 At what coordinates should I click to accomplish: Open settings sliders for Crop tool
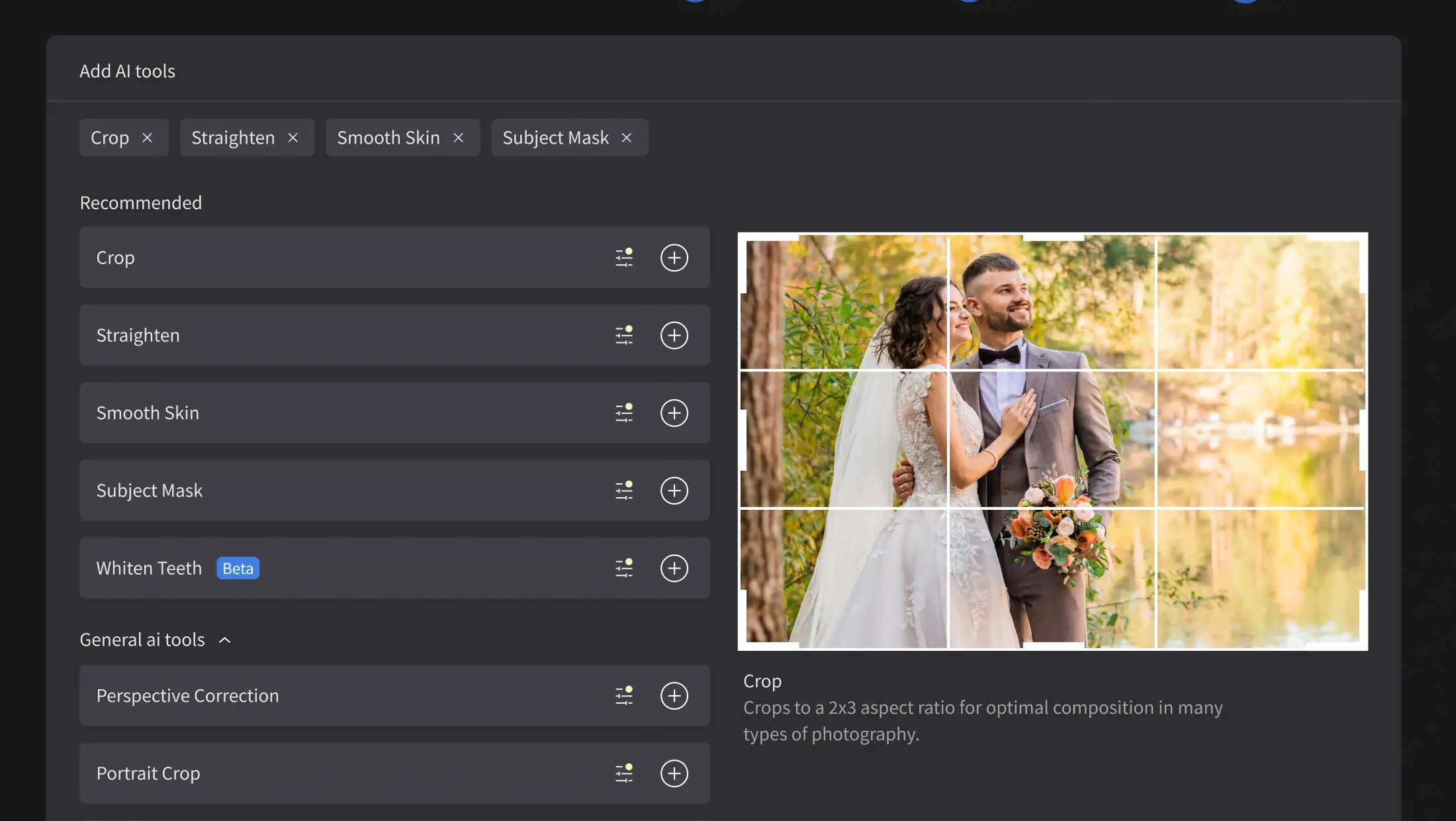pos(624,258)
